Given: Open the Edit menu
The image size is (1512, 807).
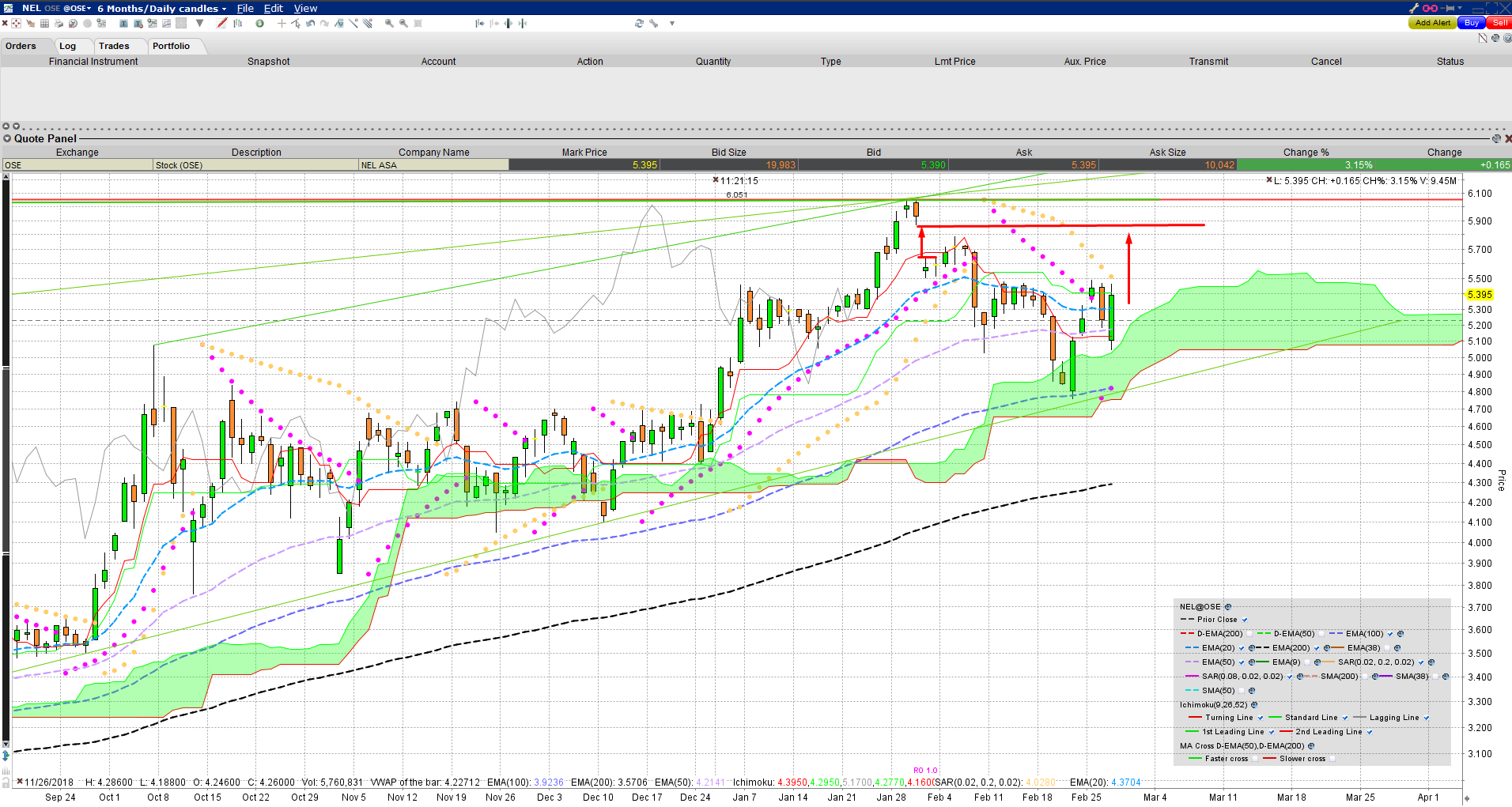Looking at the screenshot, I should 274,9.
